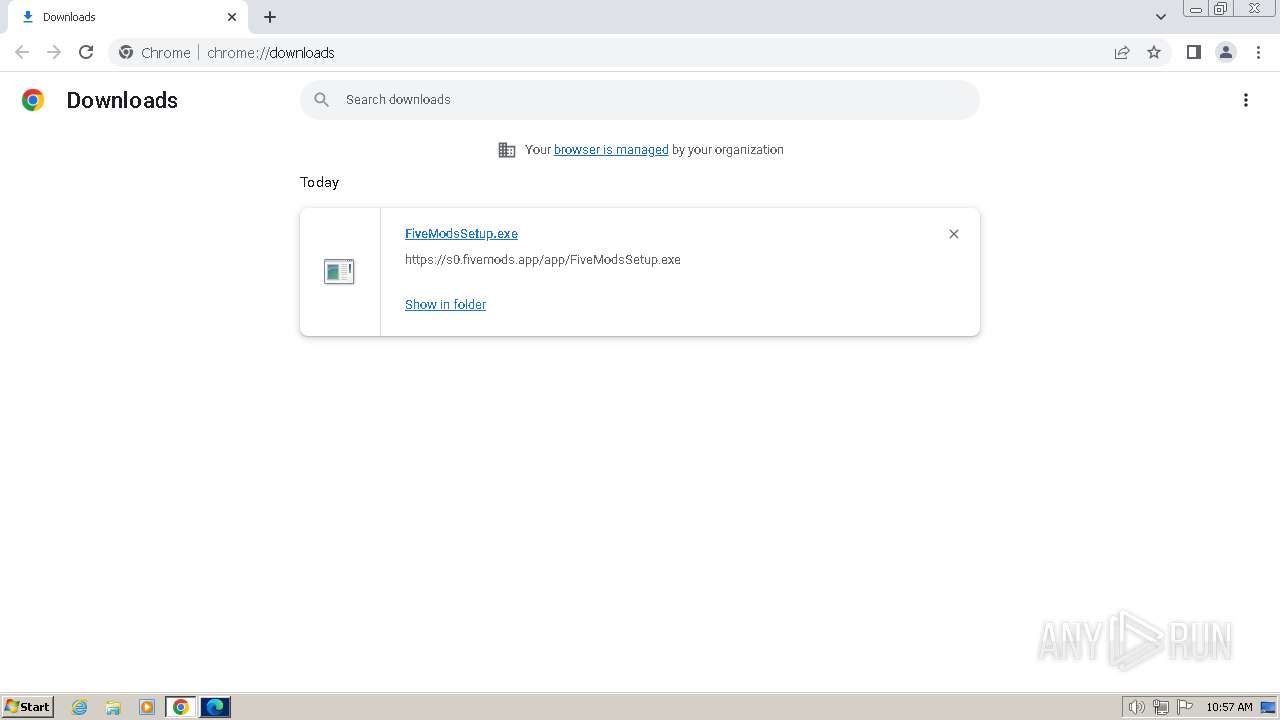The width and height of the screenshot is (1280, 720).
Task: Open the media player taskbar icon
Action: 147,707
